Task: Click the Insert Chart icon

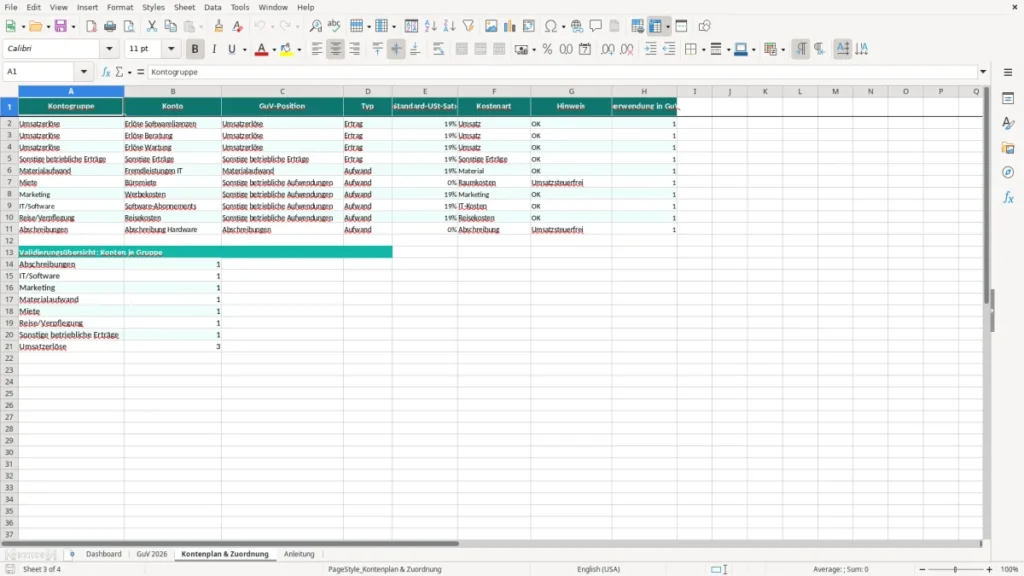Action: (509, 26)
